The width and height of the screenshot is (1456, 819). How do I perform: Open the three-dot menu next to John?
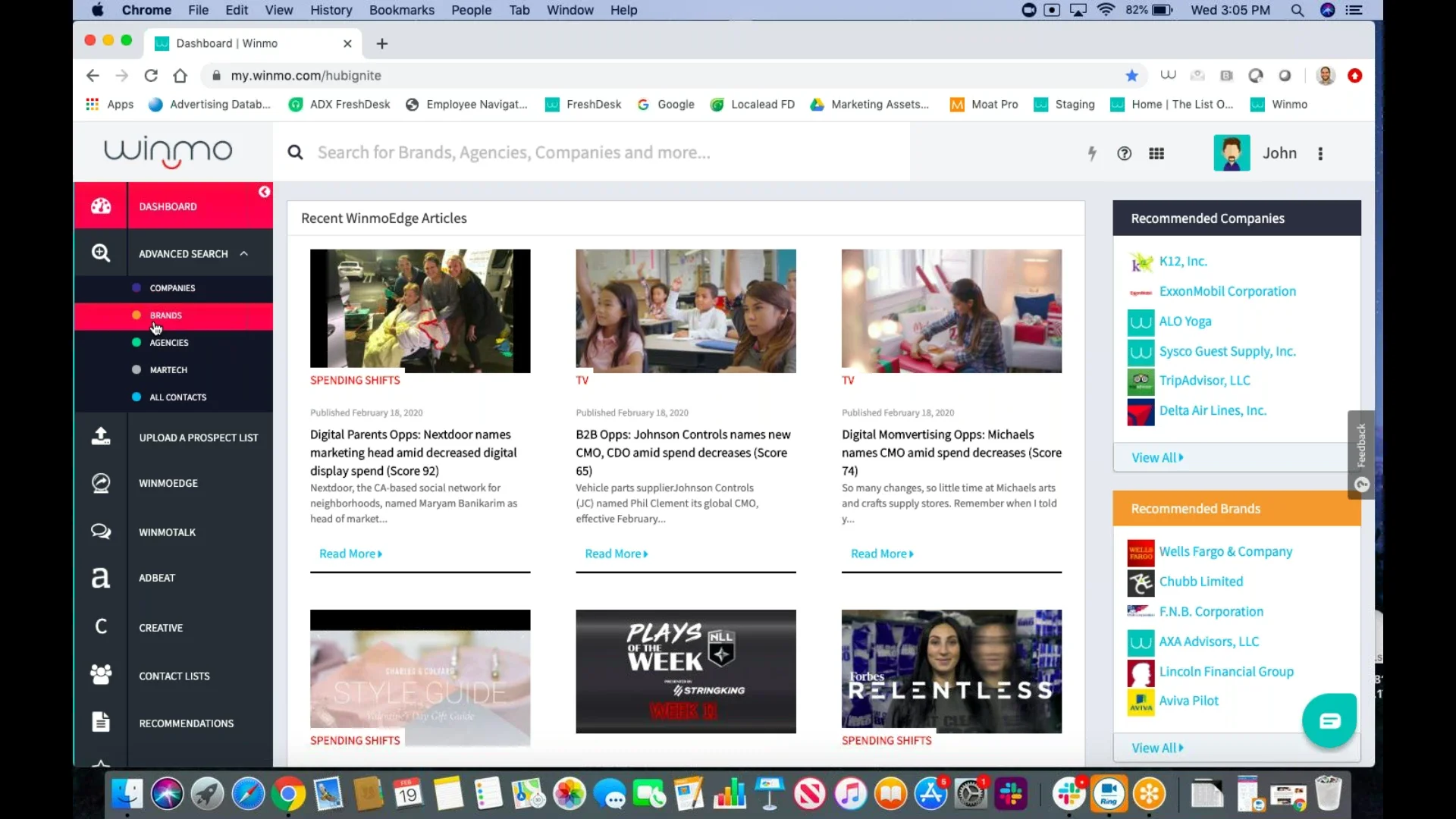(1319, 153)
